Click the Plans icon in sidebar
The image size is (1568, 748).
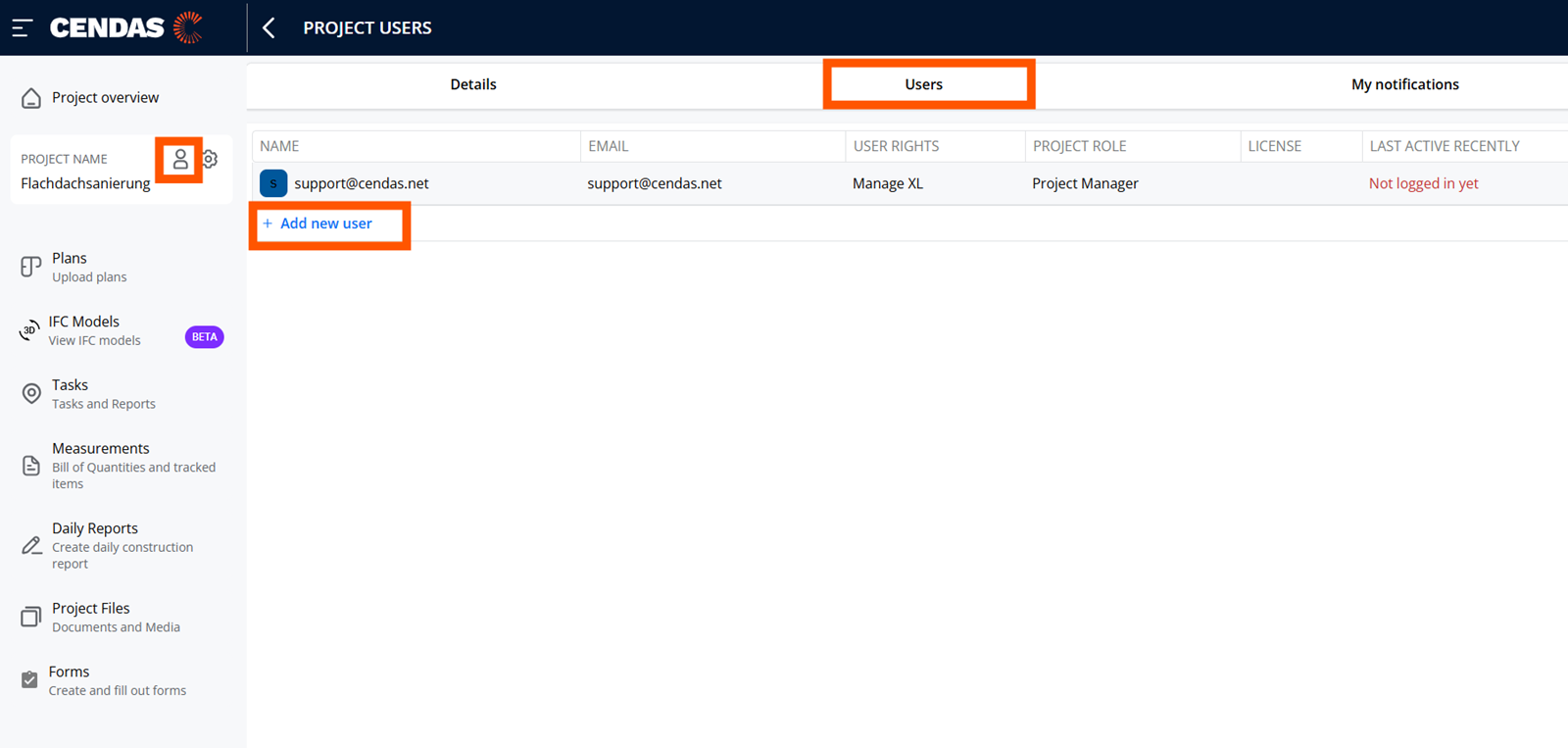coord(31,267)
